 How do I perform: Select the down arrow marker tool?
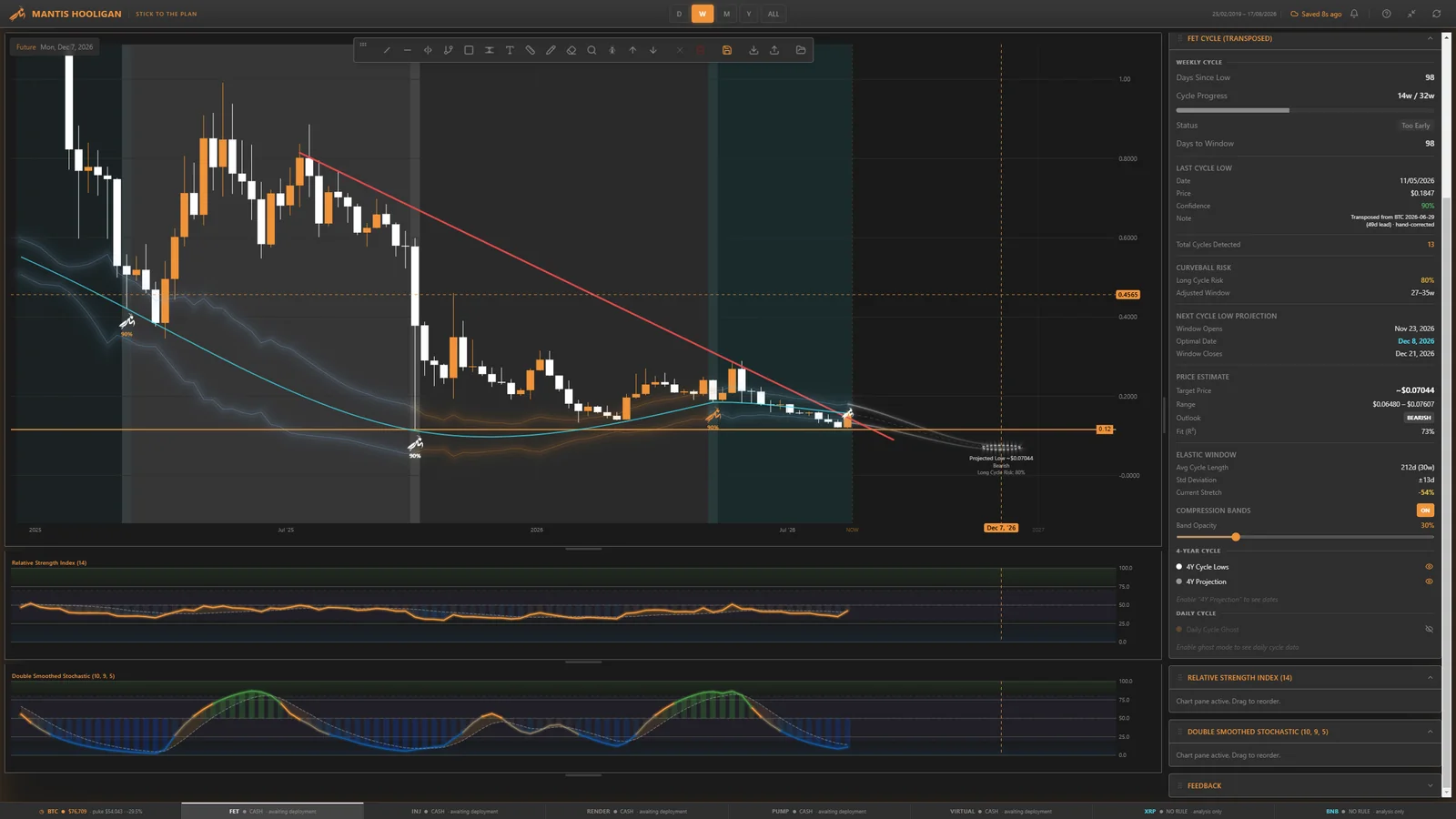[652, 50]
